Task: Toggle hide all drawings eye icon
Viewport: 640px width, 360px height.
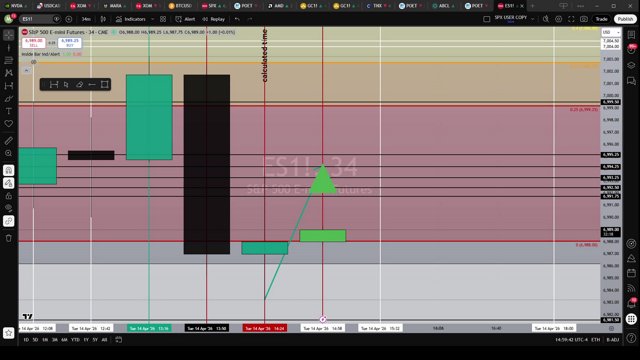Action: 9,209
